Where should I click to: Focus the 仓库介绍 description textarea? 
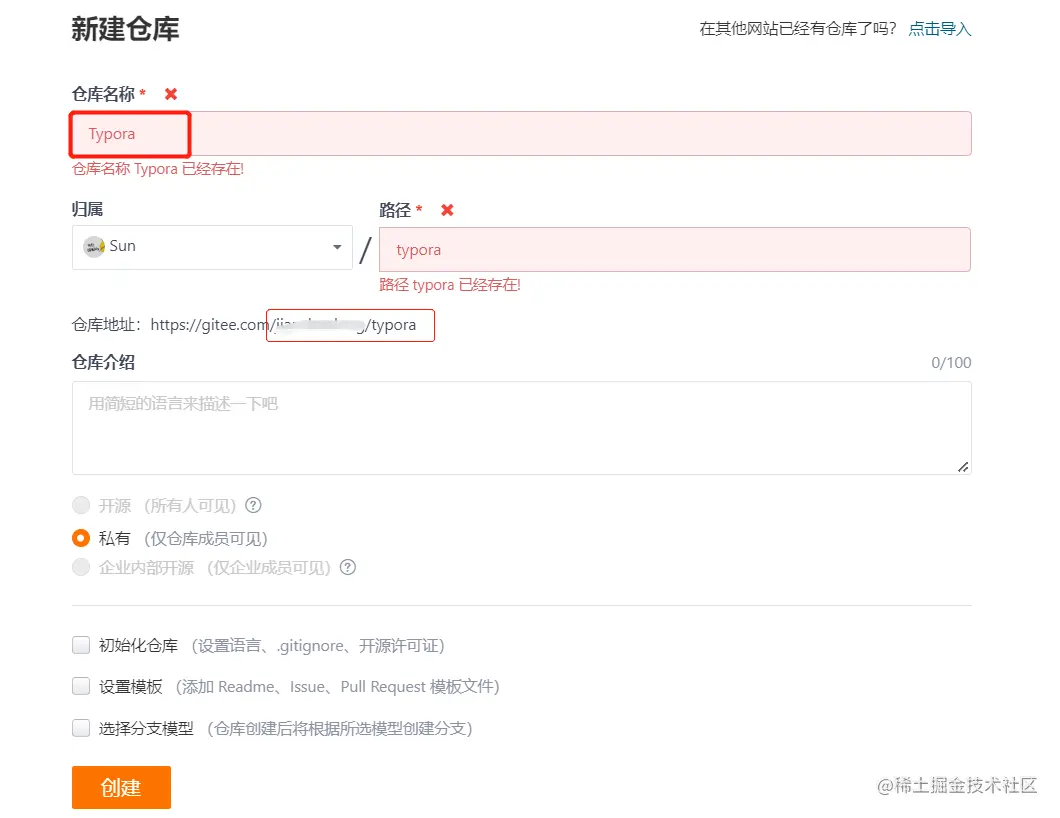pyautogui.click(x=521, y=428)
